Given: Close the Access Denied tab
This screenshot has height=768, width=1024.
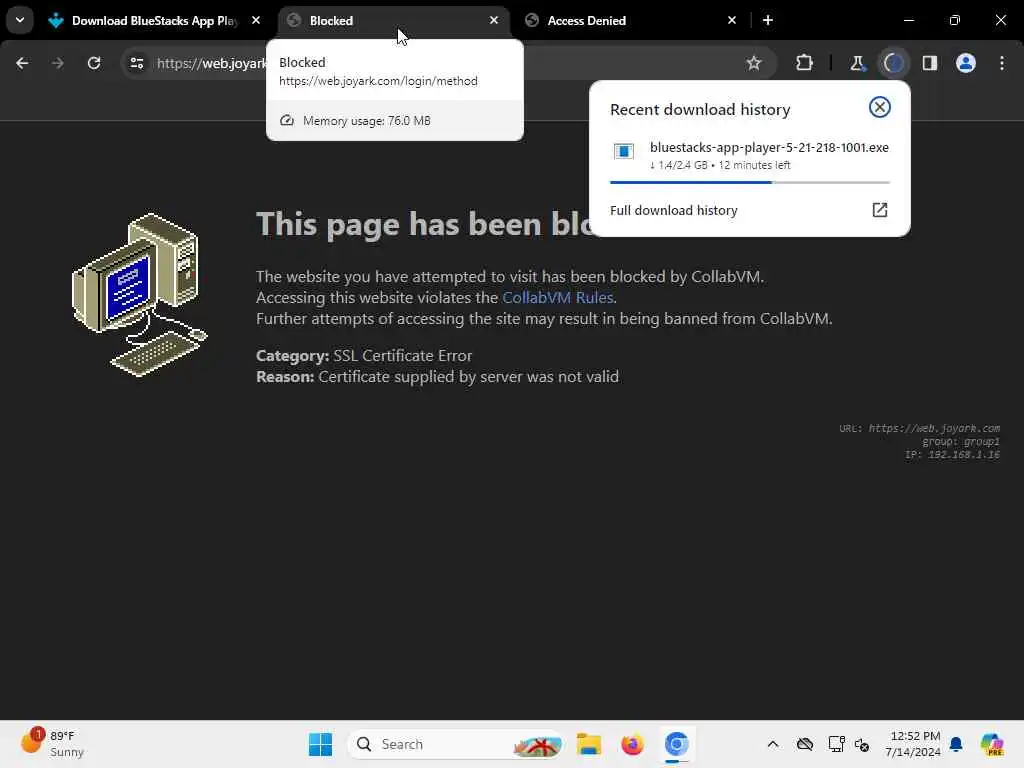Looking at the screenshot, I should [731, 20].
